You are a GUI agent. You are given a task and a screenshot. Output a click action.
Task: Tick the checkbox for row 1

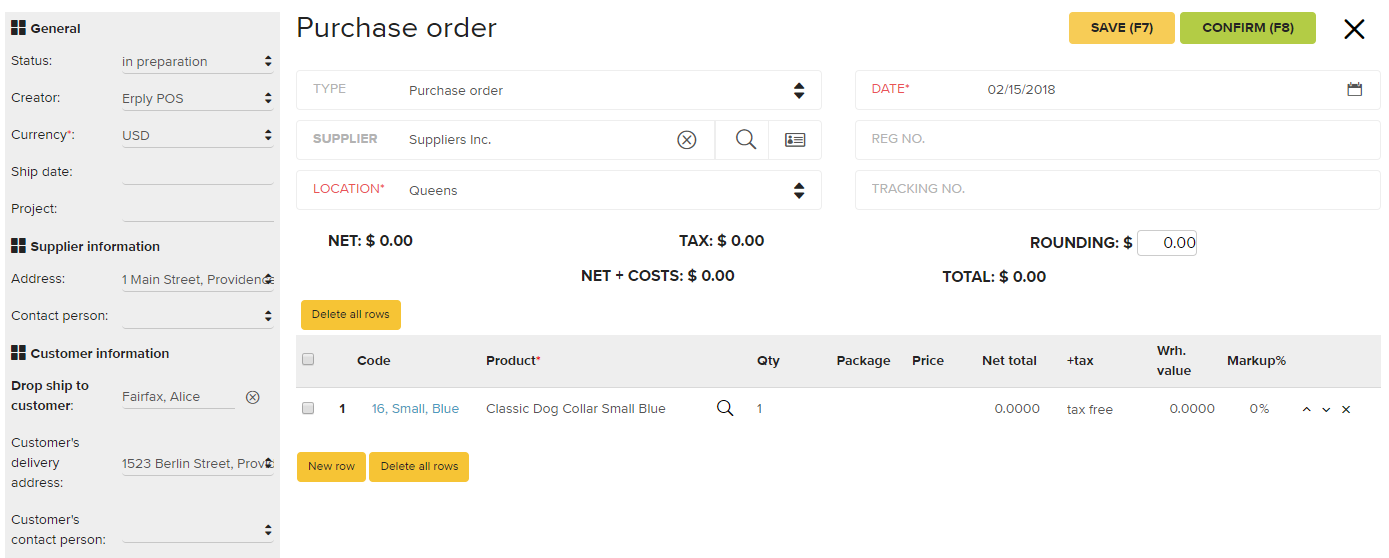pyautogui.click(x=308, y=408)
